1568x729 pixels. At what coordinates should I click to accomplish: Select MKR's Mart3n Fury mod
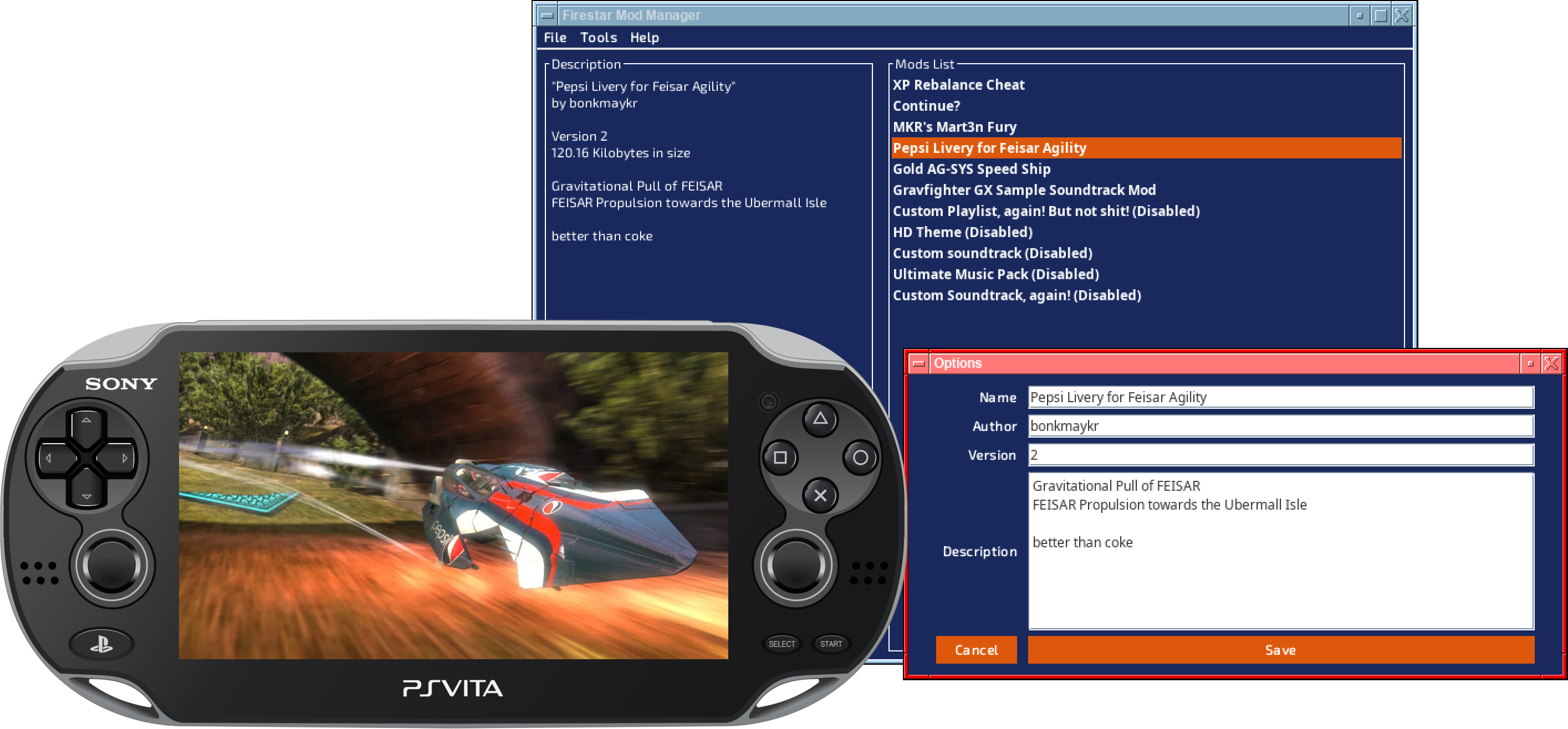point(954,127)
